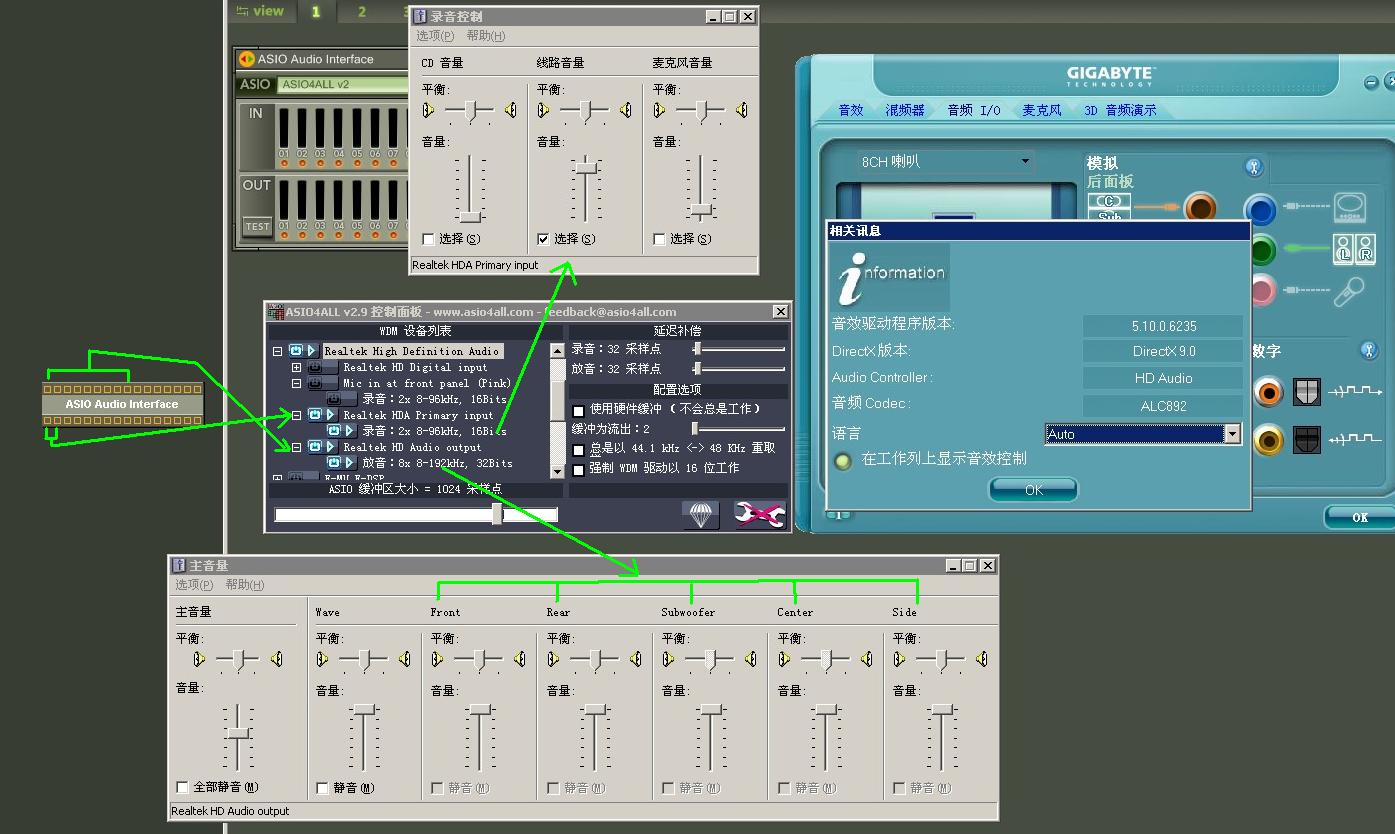Click WDM list scroll-down arrow
1395x834 pixels.
(558, 471)
